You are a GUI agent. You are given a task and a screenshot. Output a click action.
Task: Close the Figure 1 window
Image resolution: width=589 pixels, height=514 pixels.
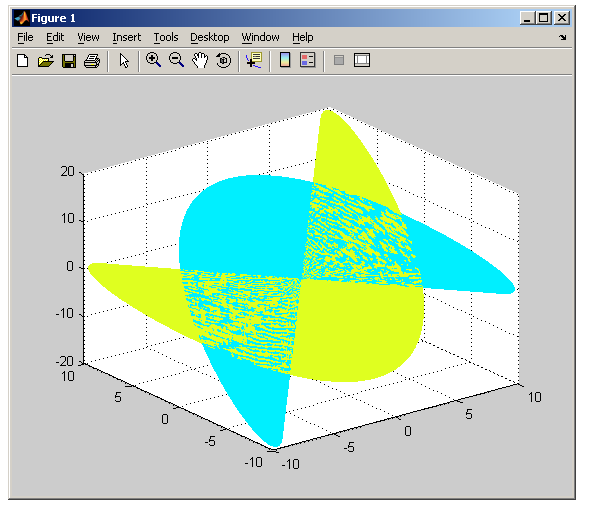pos(562,18)
